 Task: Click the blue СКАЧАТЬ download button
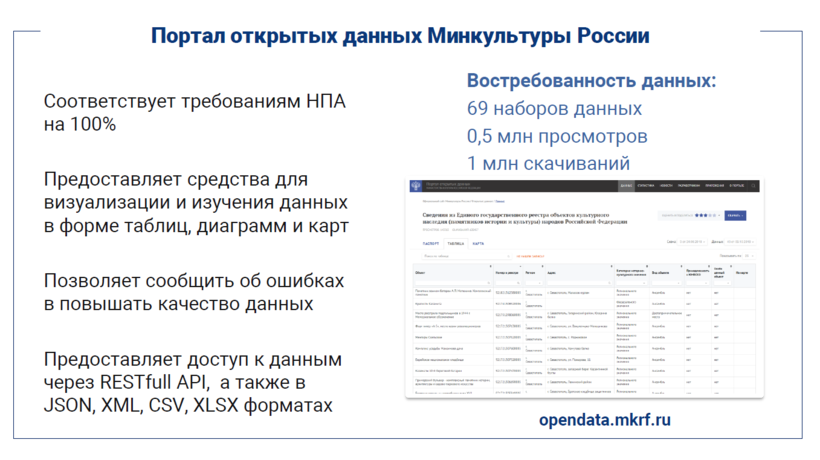tap(736, 215)
